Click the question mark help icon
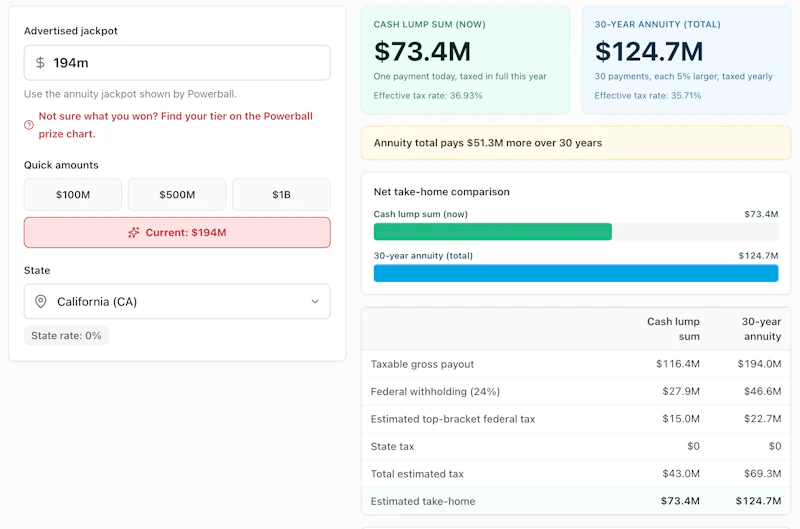Screen dimensions: 800x529 (x=29, y=125)
